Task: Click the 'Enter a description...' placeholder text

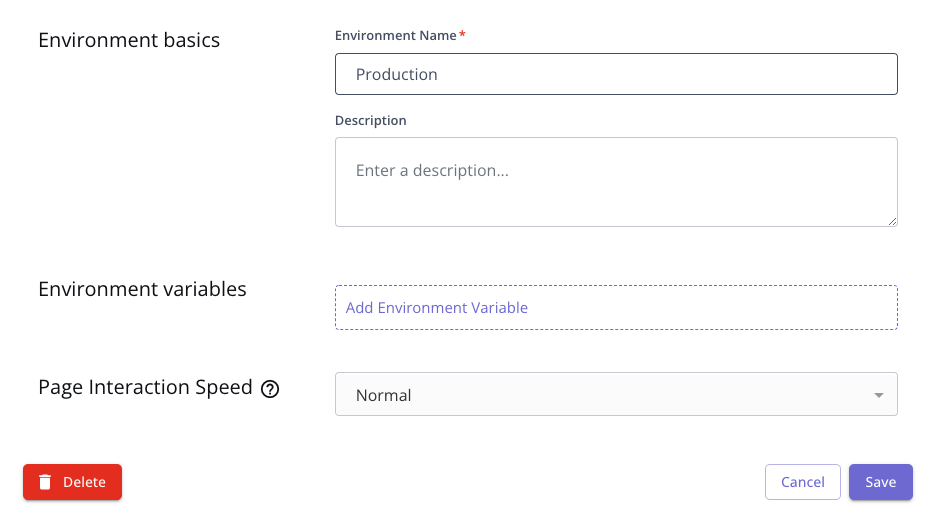Action: coord(432,171)
